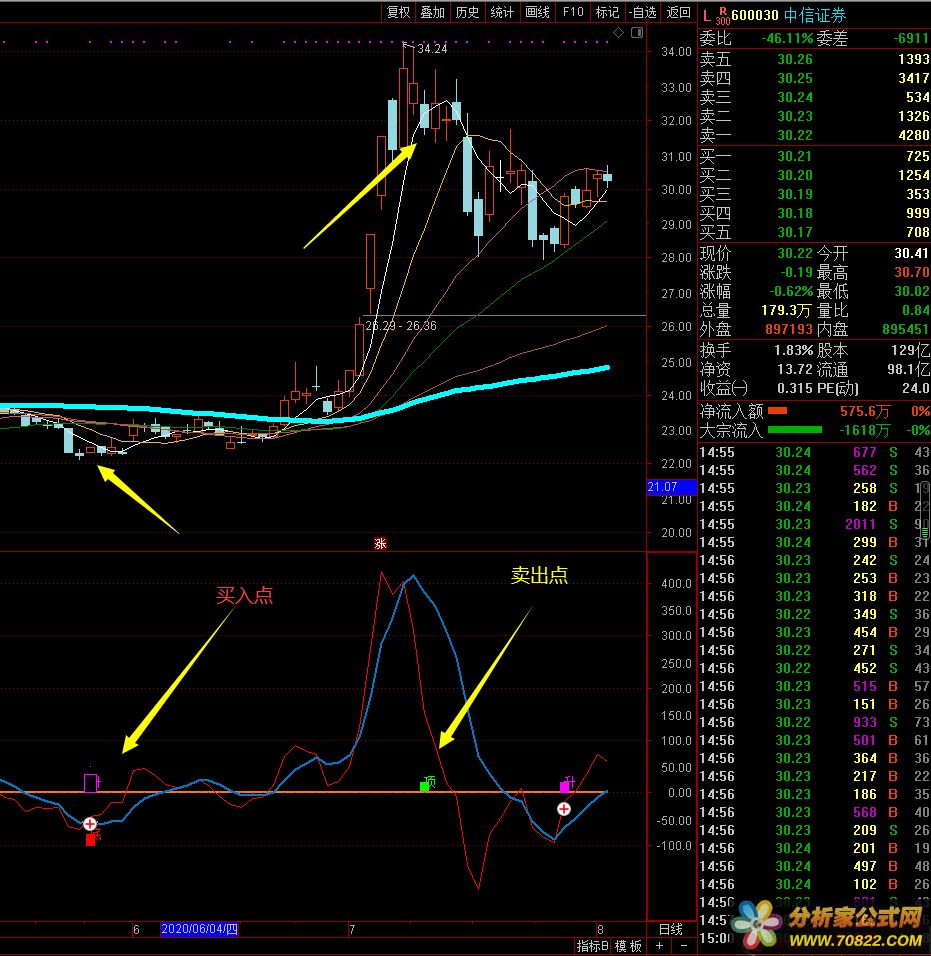931x956 pixels.
Task: Remove stock via -自选 button
Action: pos(643,12)
